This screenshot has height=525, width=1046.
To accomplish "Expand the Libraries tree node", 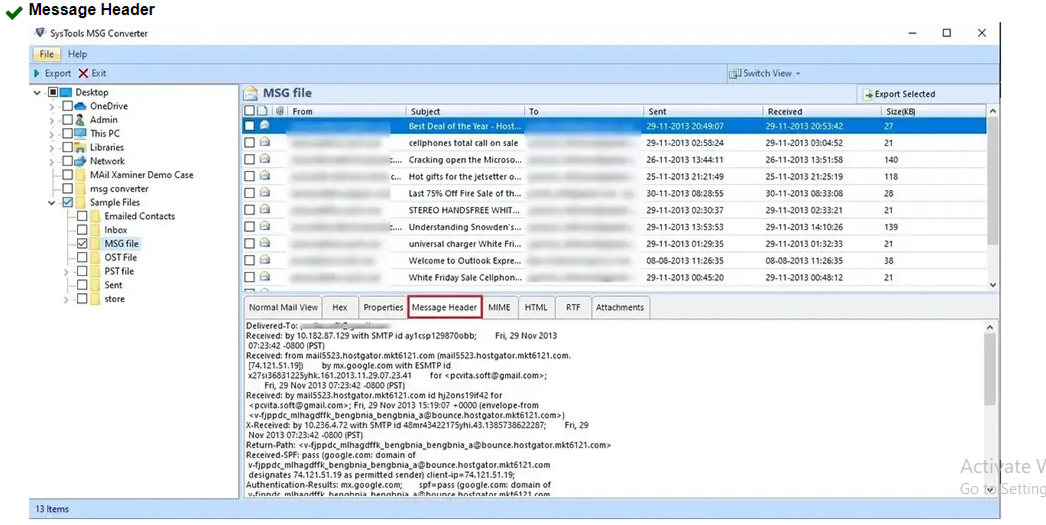I will pos(52,147).
